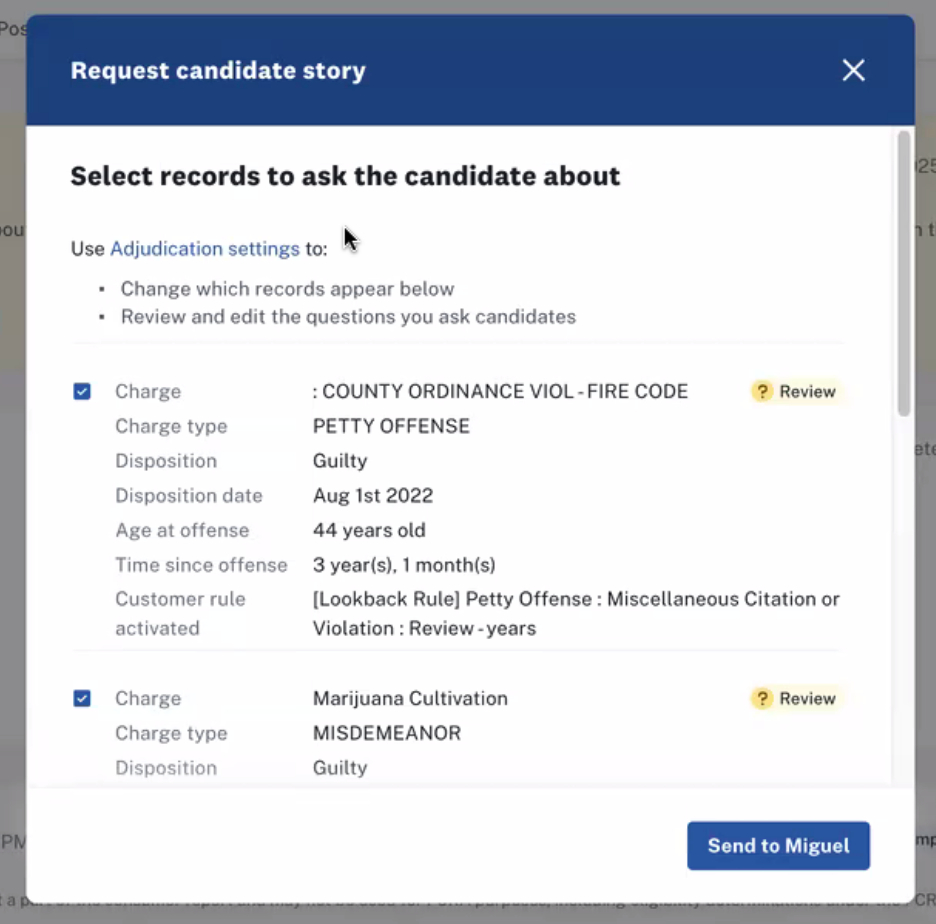The height and width of the screenshot is (924, 936).
Task: Click the 44 years old age value
Action: click(369, 531)
